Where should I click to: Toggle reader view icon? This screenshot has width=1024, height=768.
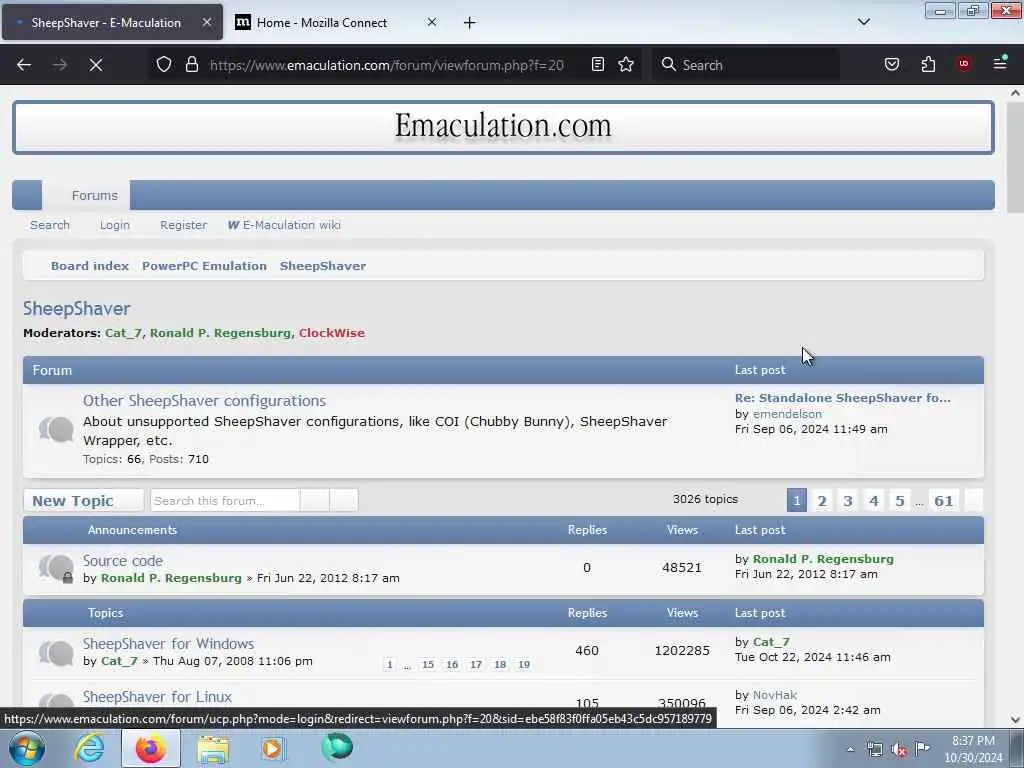598,64
